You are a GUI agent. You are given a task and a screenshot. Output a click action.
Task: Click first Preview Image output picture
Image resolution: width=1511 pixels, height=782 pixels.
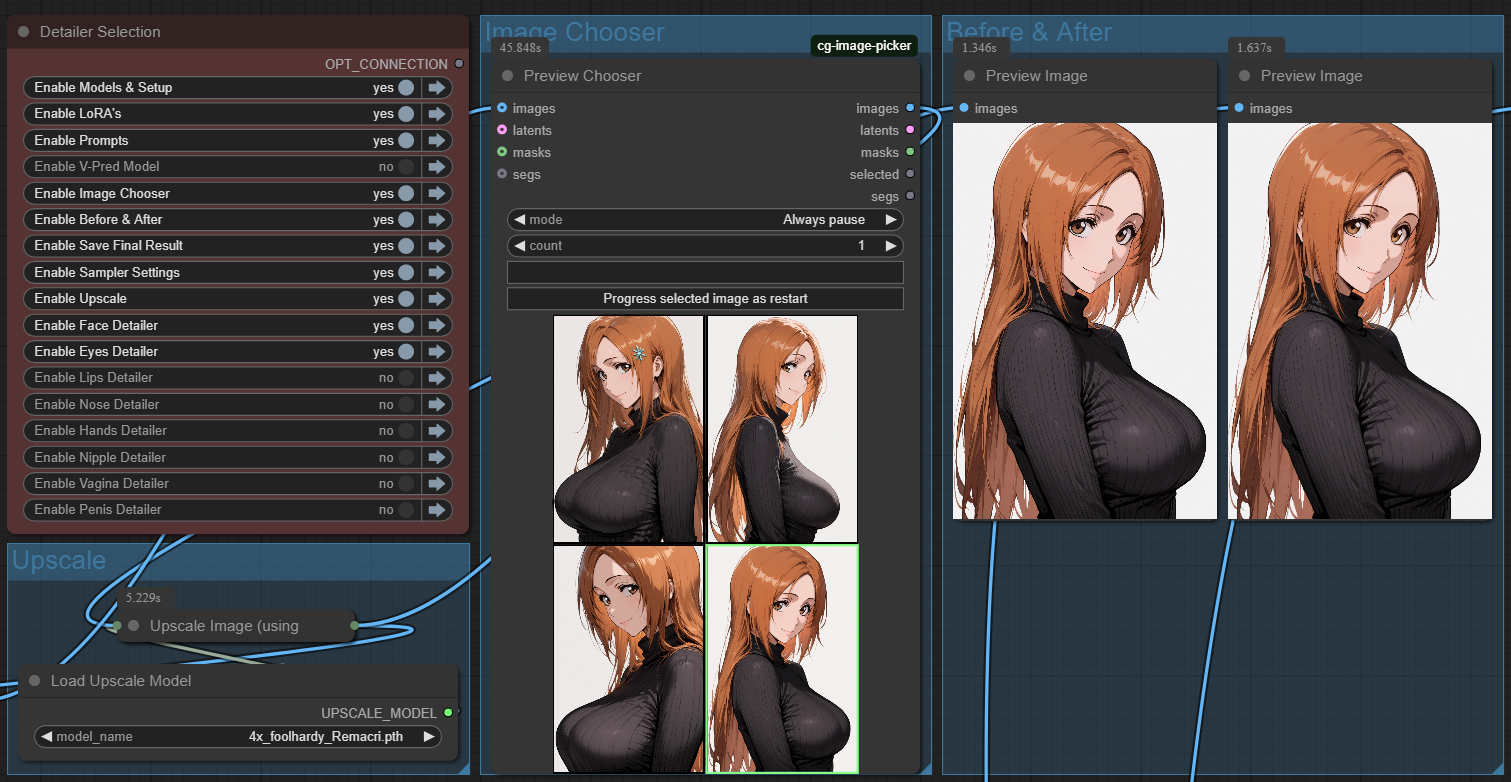click(x=1085, y=321)
